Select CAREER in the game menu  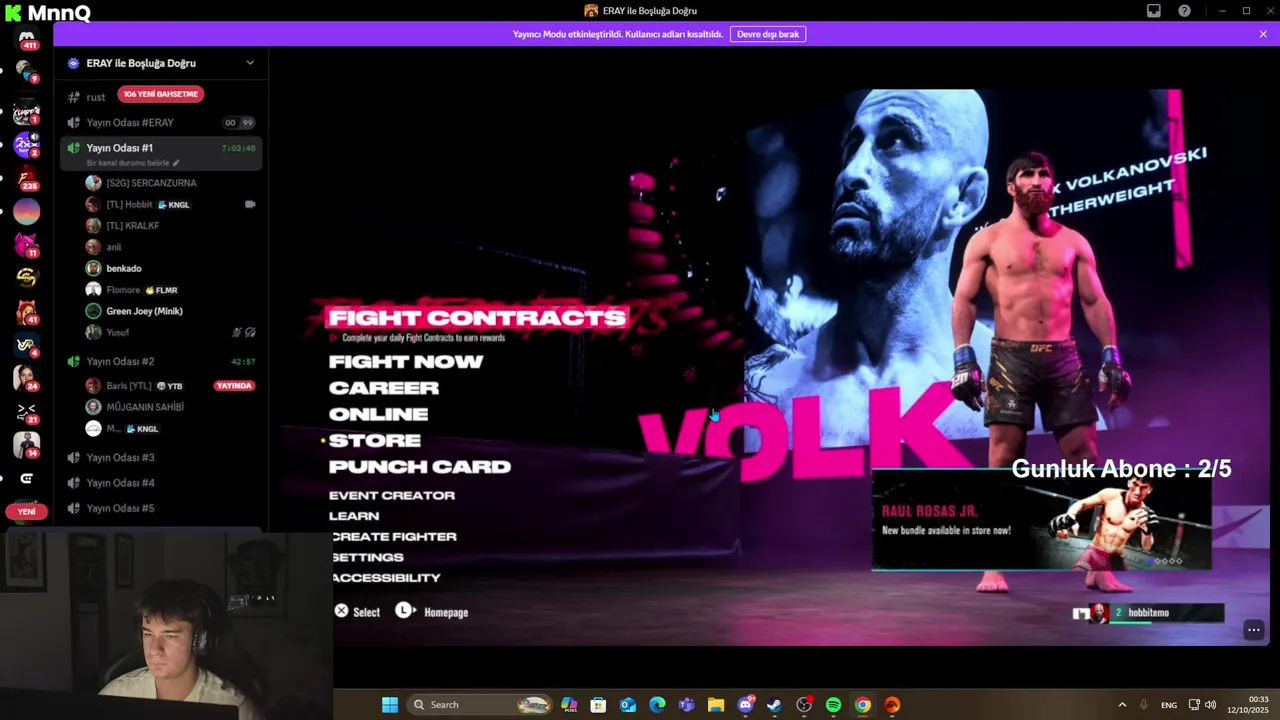pyautogui.click(x=384, y=388)
